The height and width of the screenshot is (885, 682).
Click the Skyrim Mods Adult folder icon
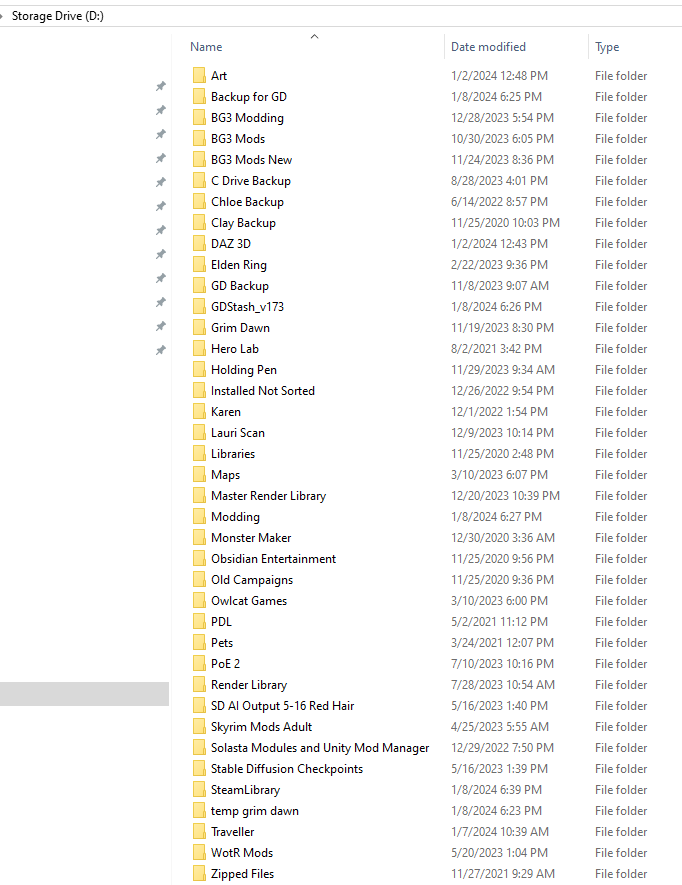[199, 726]
